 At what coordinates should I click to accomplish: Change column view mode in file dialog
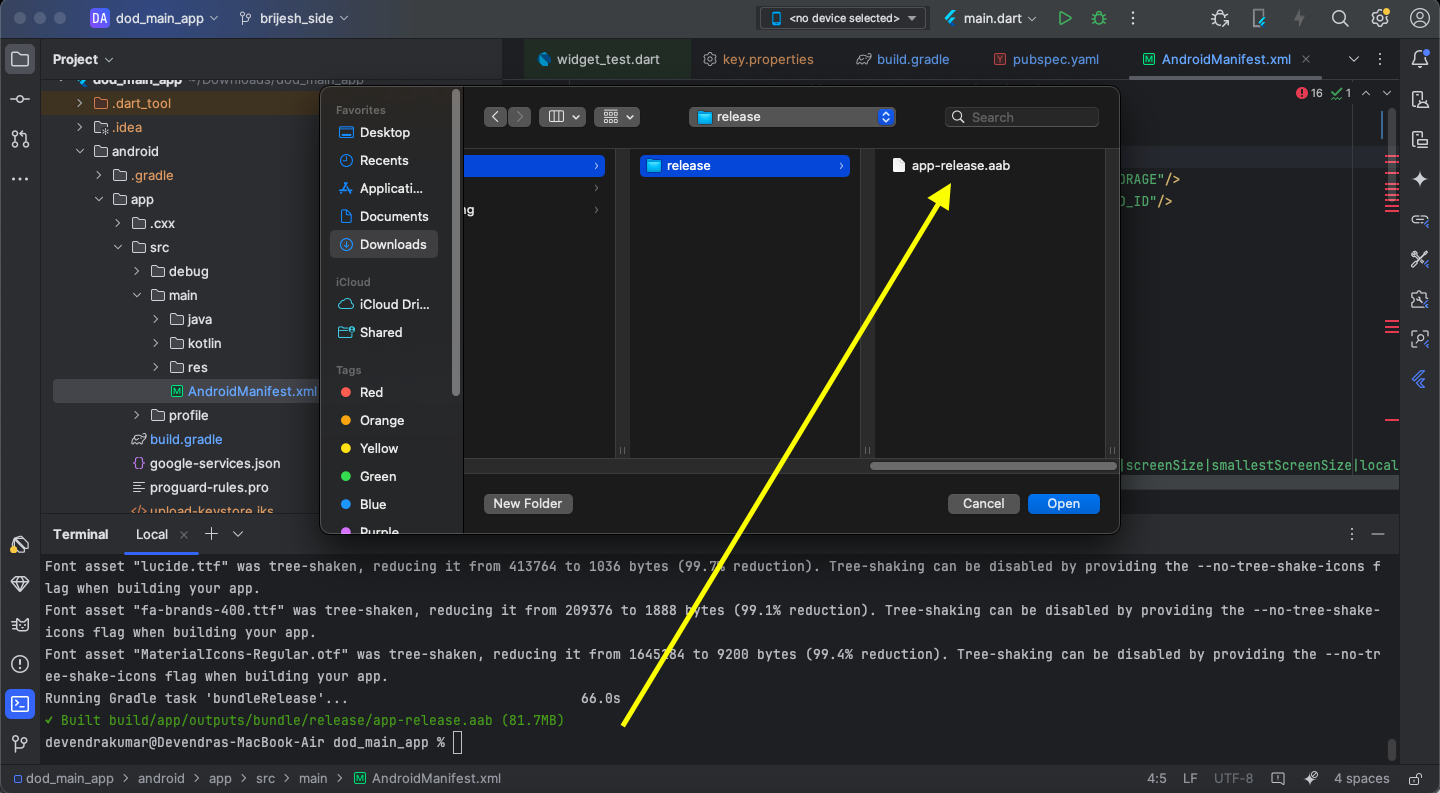[x=562, y=117]
